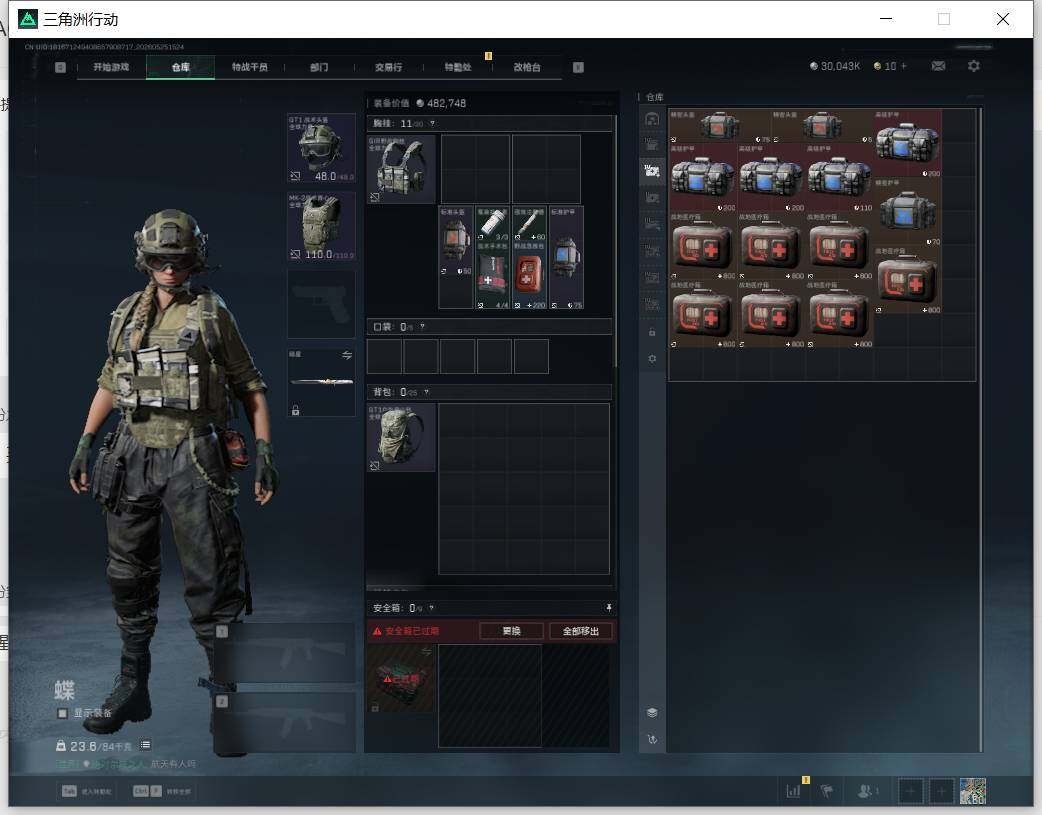Select the helmet repair kit valued 75

coord(720,126)
